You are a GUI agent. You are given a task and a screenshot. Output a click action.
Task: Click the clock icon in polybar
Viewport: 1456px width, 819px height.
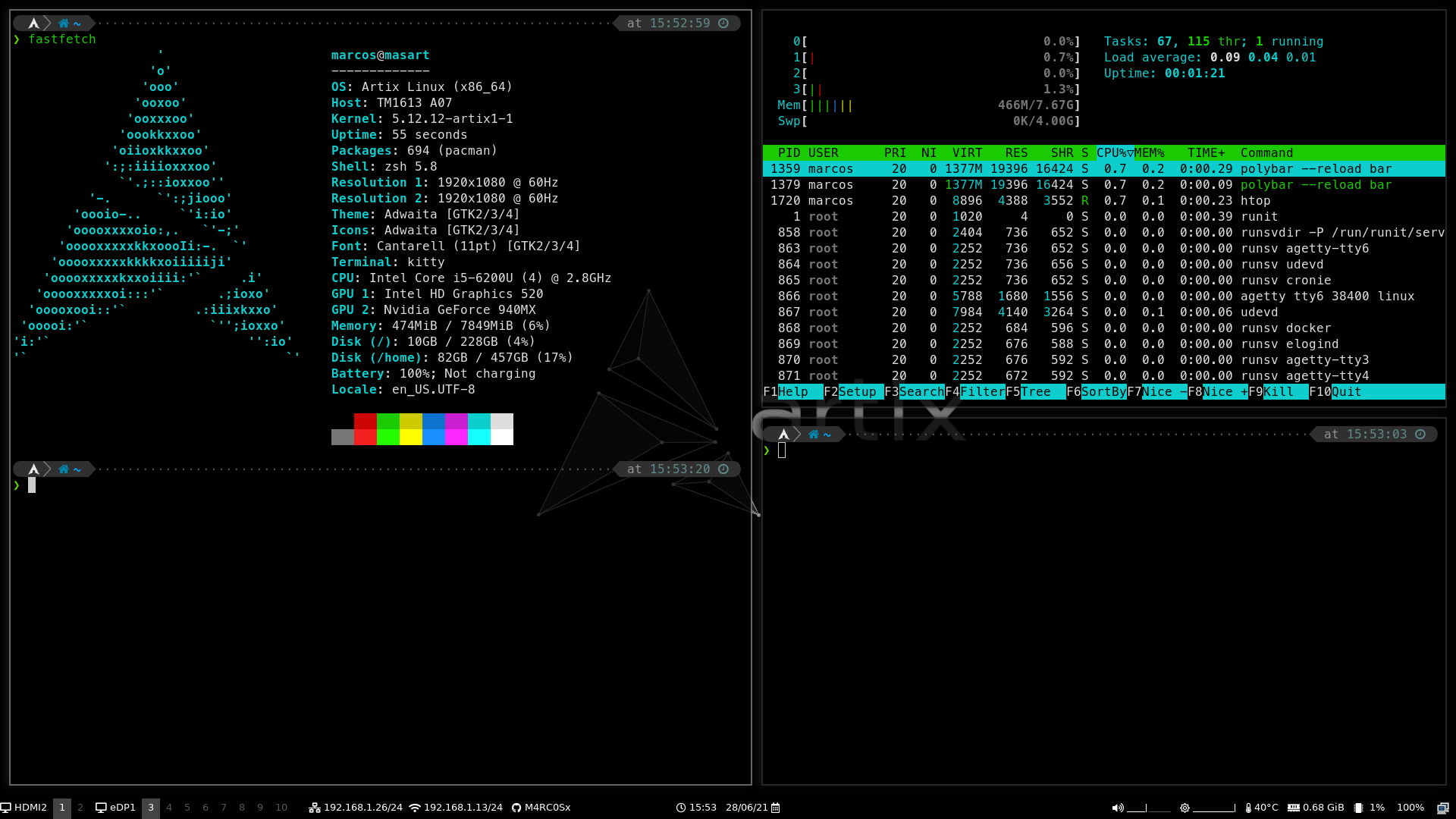[680, 808]
